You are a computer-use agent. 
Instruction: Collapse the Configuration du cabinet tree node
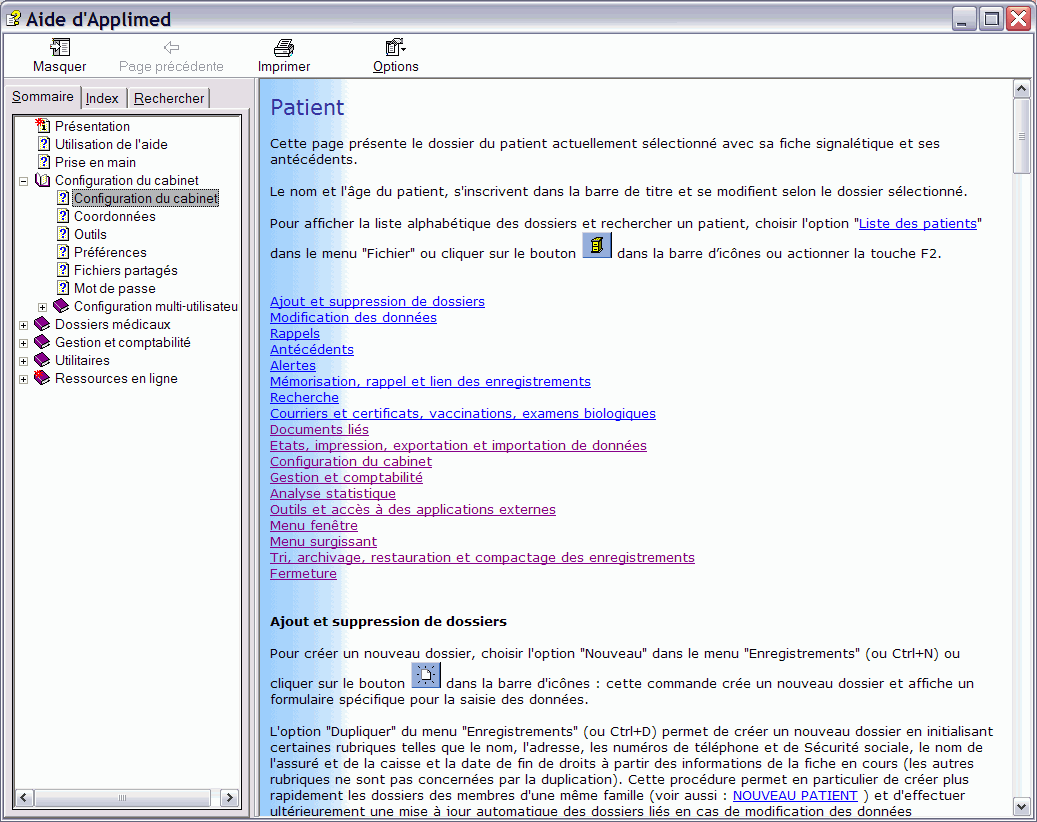point(24,181)
